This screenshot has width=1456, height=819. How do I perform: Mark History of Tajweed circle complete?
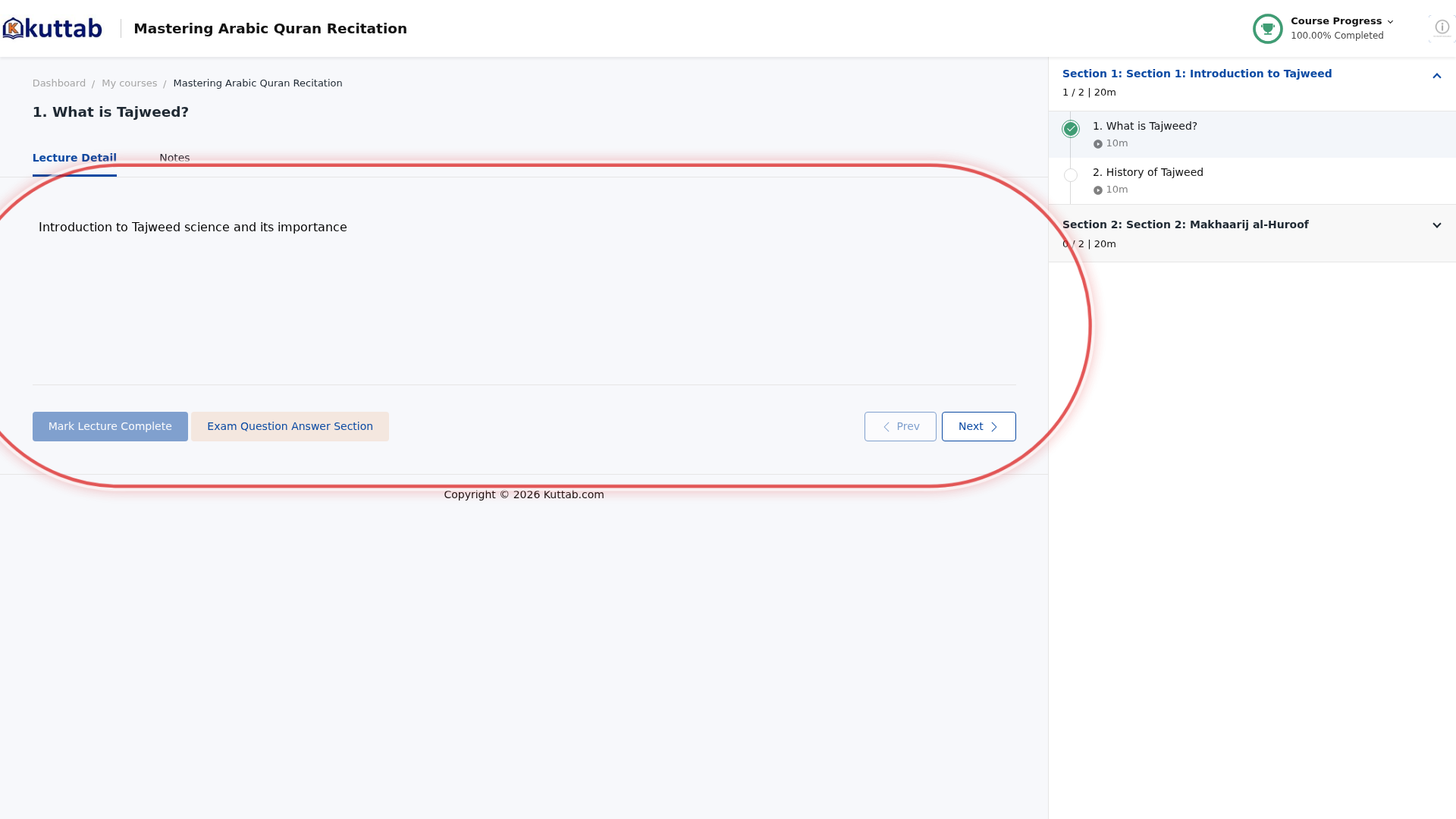coord(1070,175)
